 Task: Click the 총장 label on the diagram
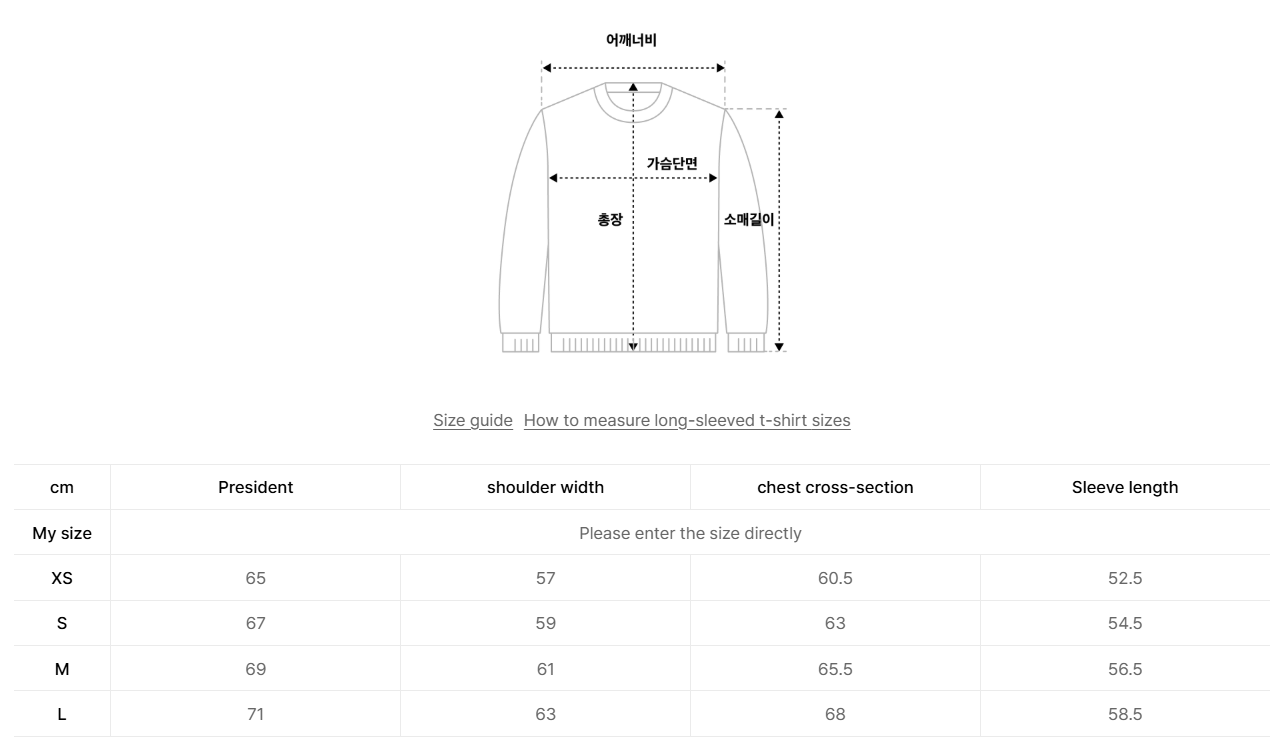pyautogui.click(x=610, y=219)
